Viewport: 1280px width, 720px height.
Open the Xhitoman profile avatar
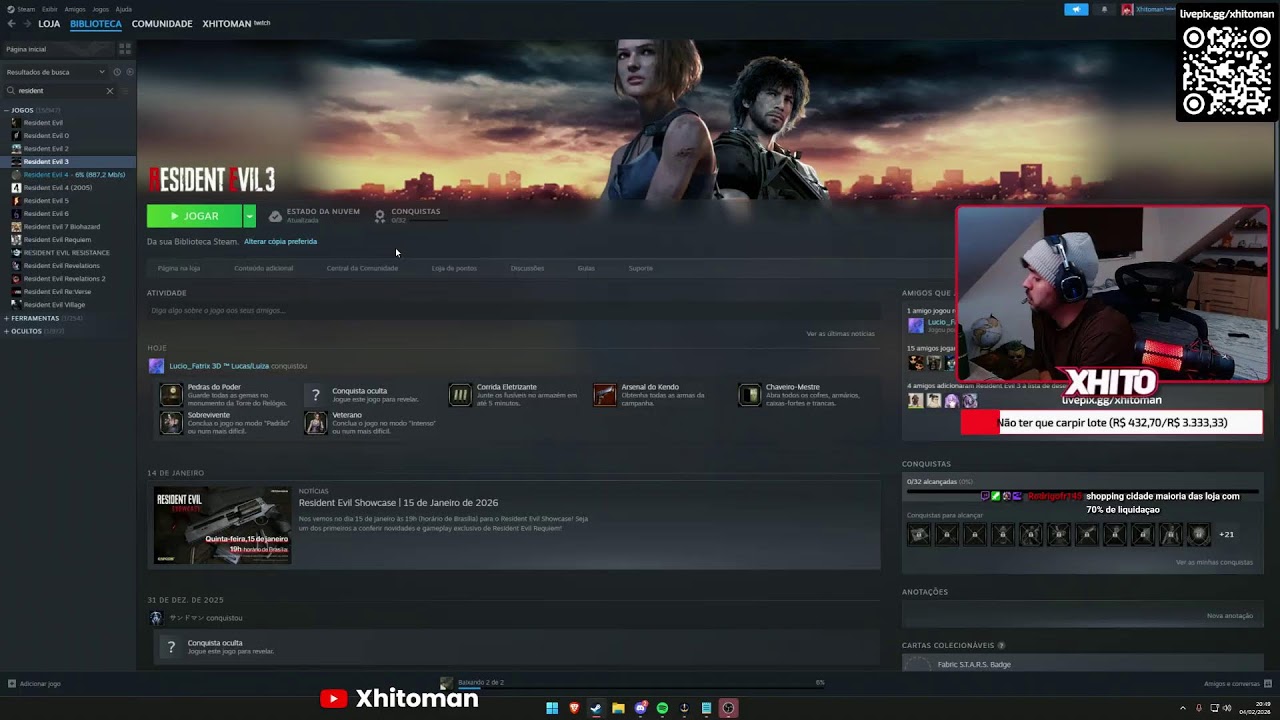[1127, 10]
